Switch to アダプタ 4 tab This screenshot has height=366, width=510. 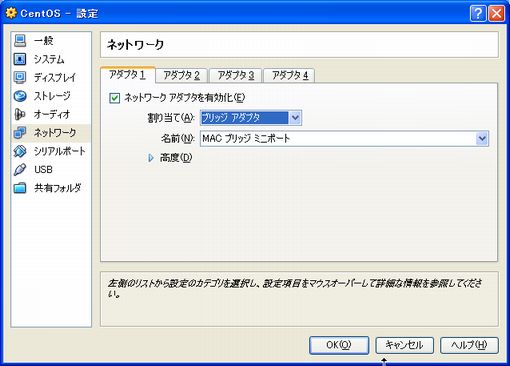pos(290,76)
